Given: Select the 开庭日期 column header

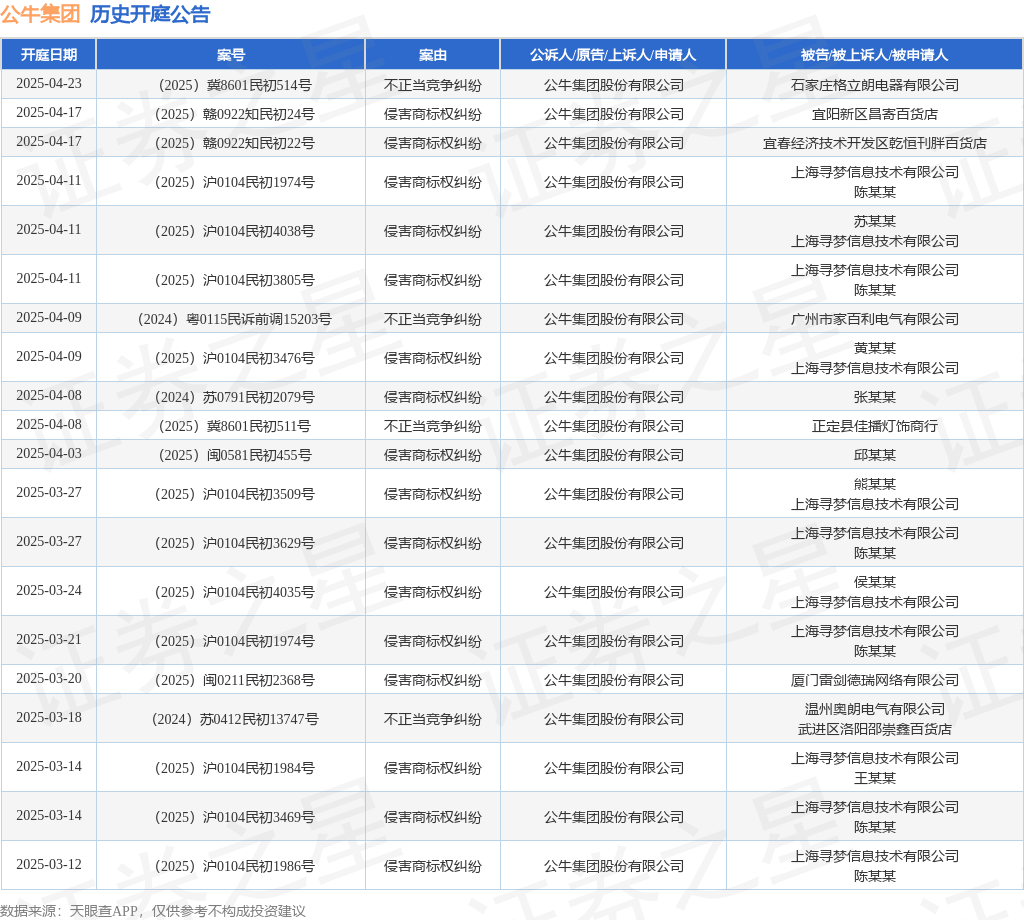Looking at the screenshot, I should [49, 55].
